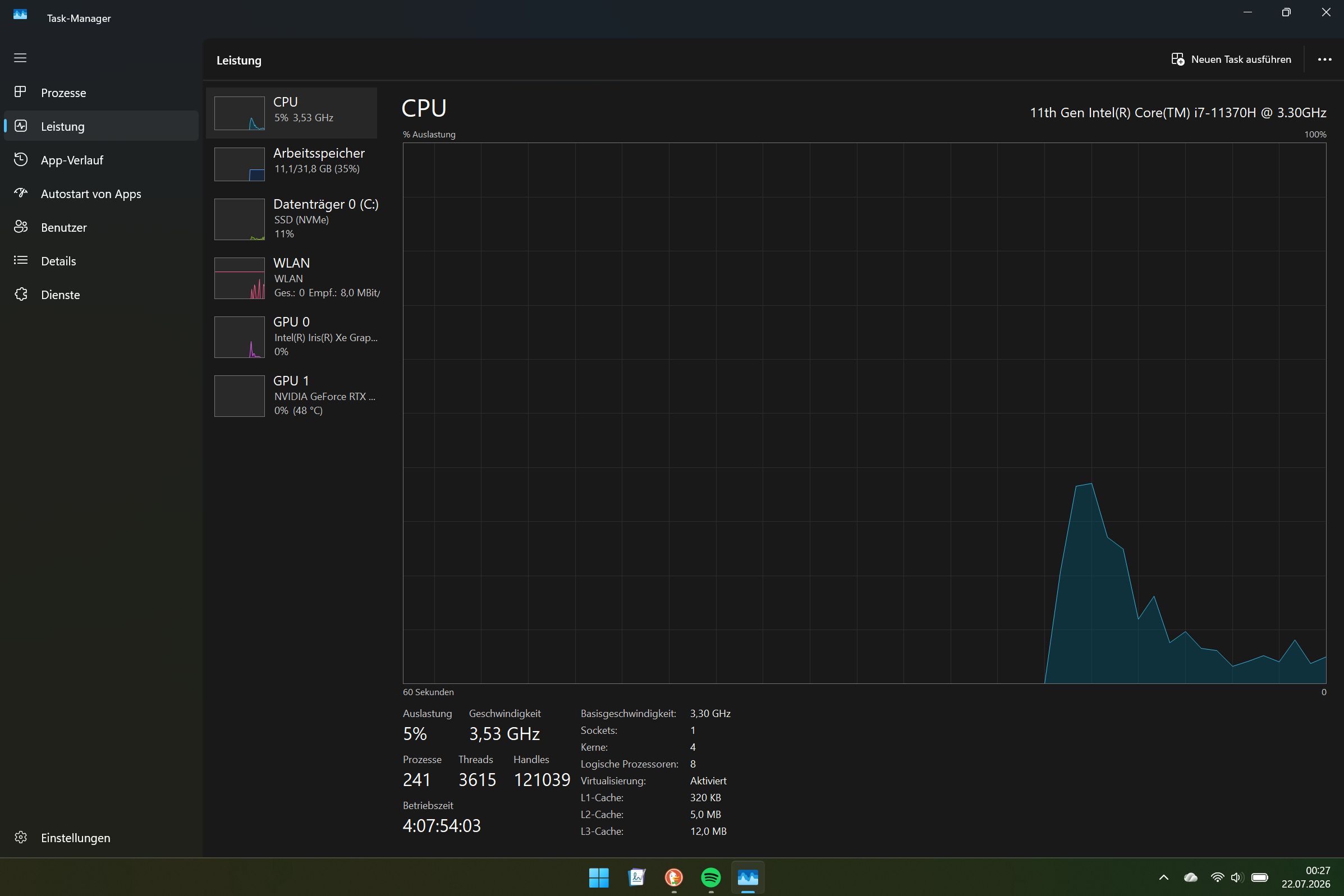Image resolution: width=1344 pixels, height=896 pixels.
Task: Click the Handles count 121039
Action: [x=542, y=779]
